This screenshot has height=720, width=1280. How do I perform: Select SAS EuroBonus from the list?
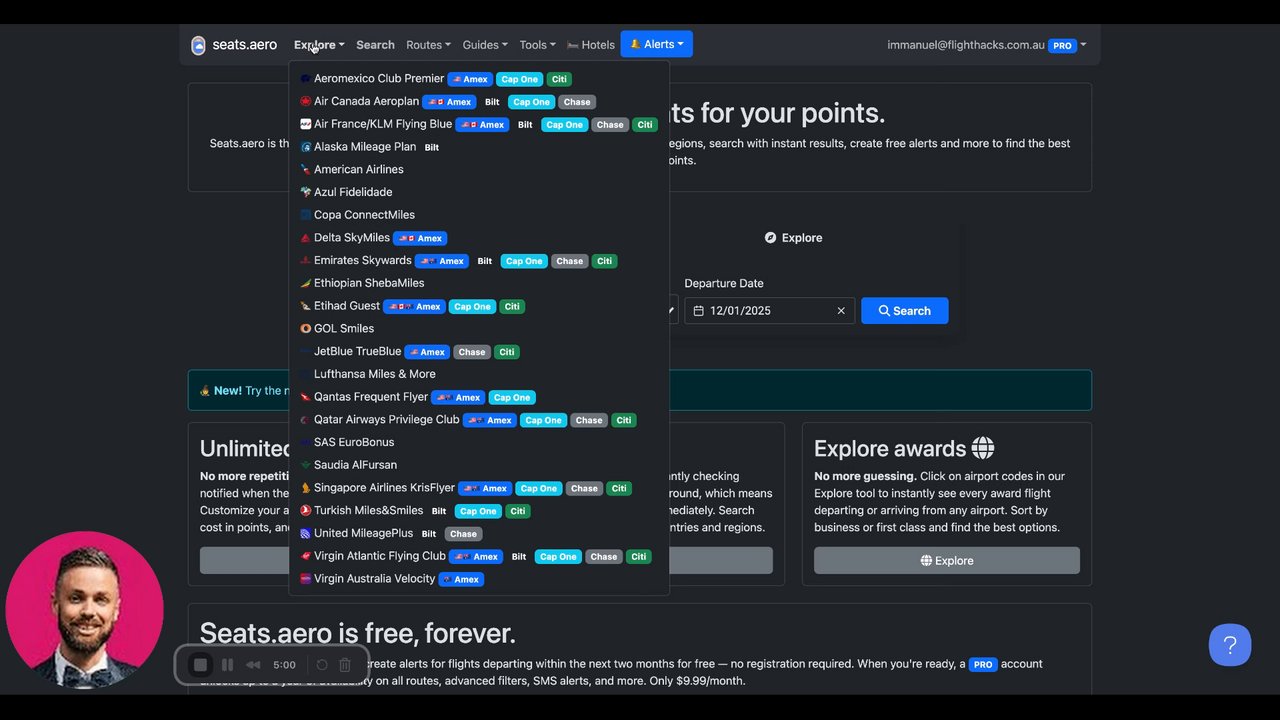[354, 442]
